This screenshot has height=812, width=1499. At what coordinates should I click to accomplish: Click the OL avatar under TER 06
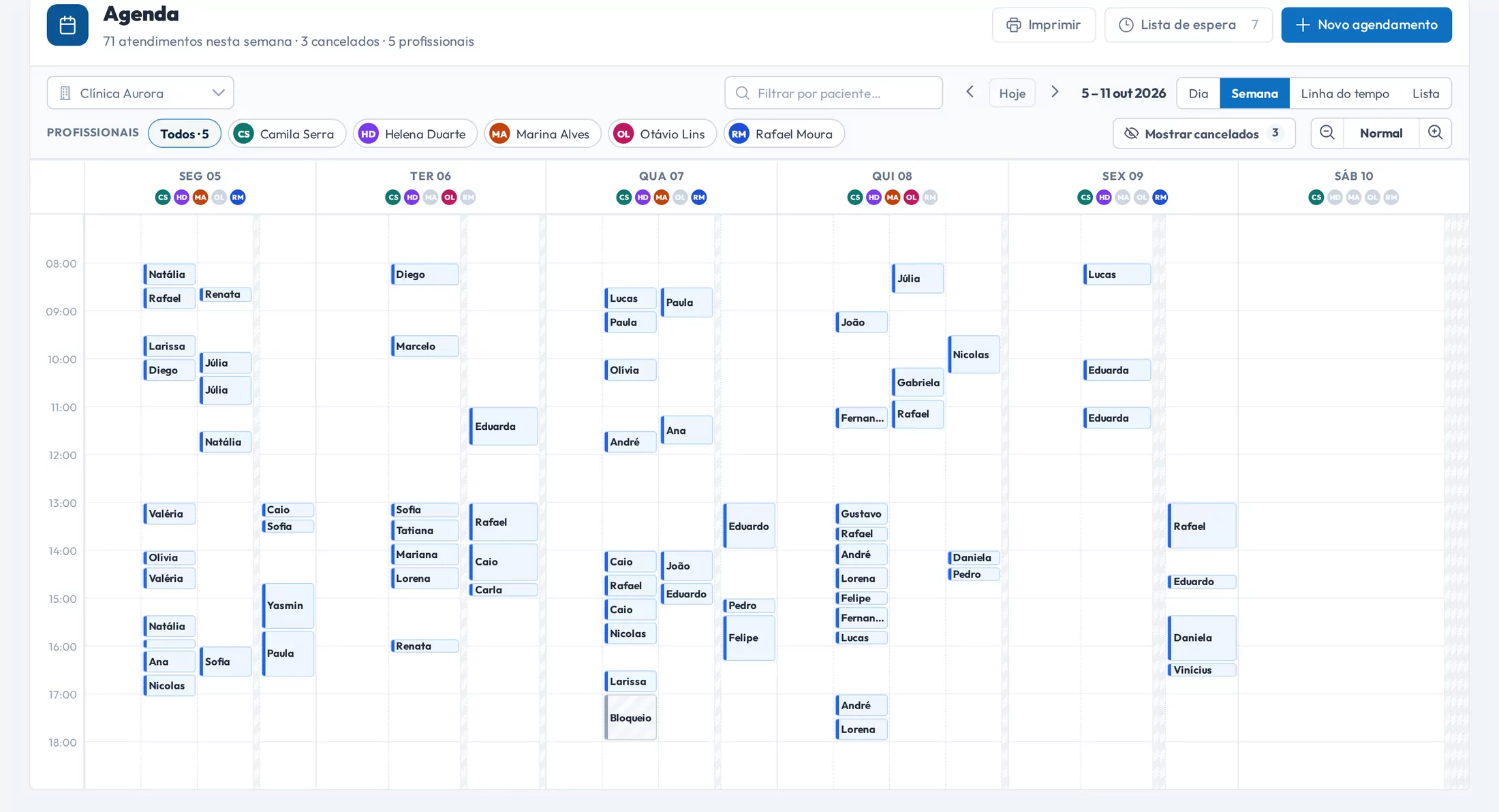coord(449,198)
